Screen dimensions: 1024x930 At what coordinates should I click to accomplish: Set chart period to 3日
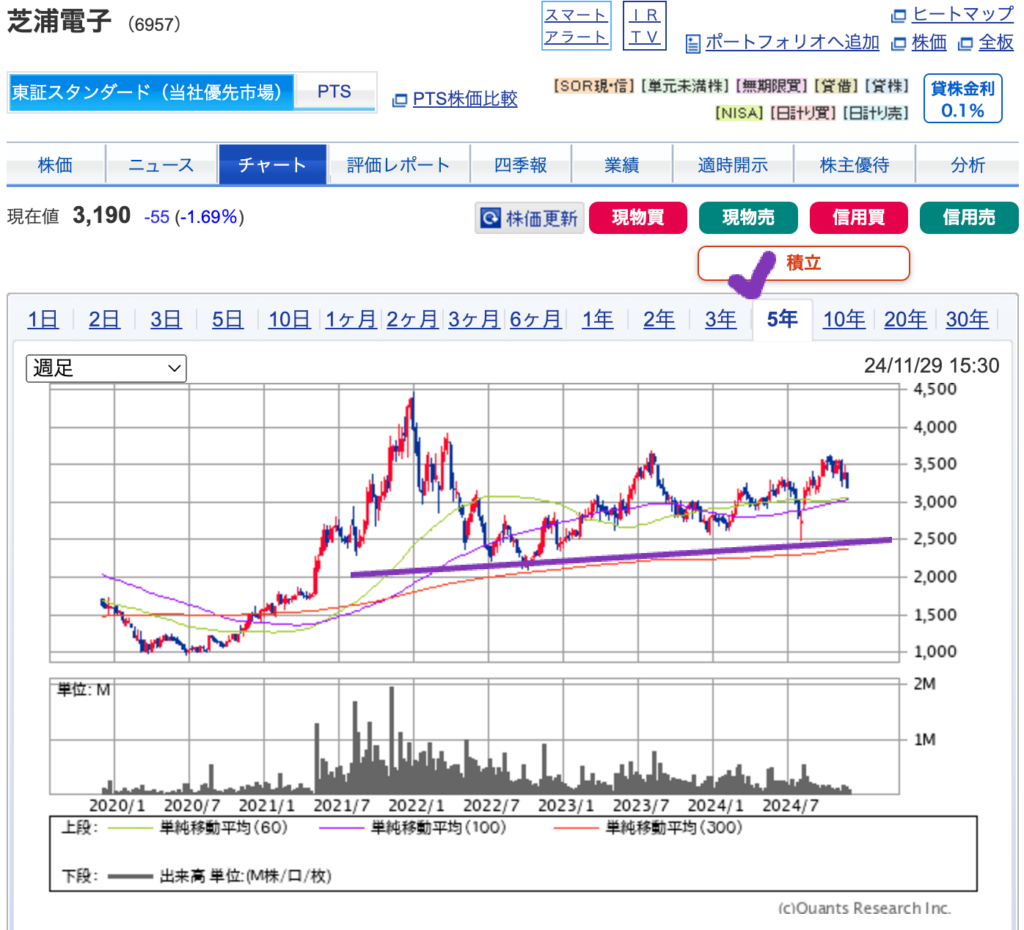tap(166, 319)
